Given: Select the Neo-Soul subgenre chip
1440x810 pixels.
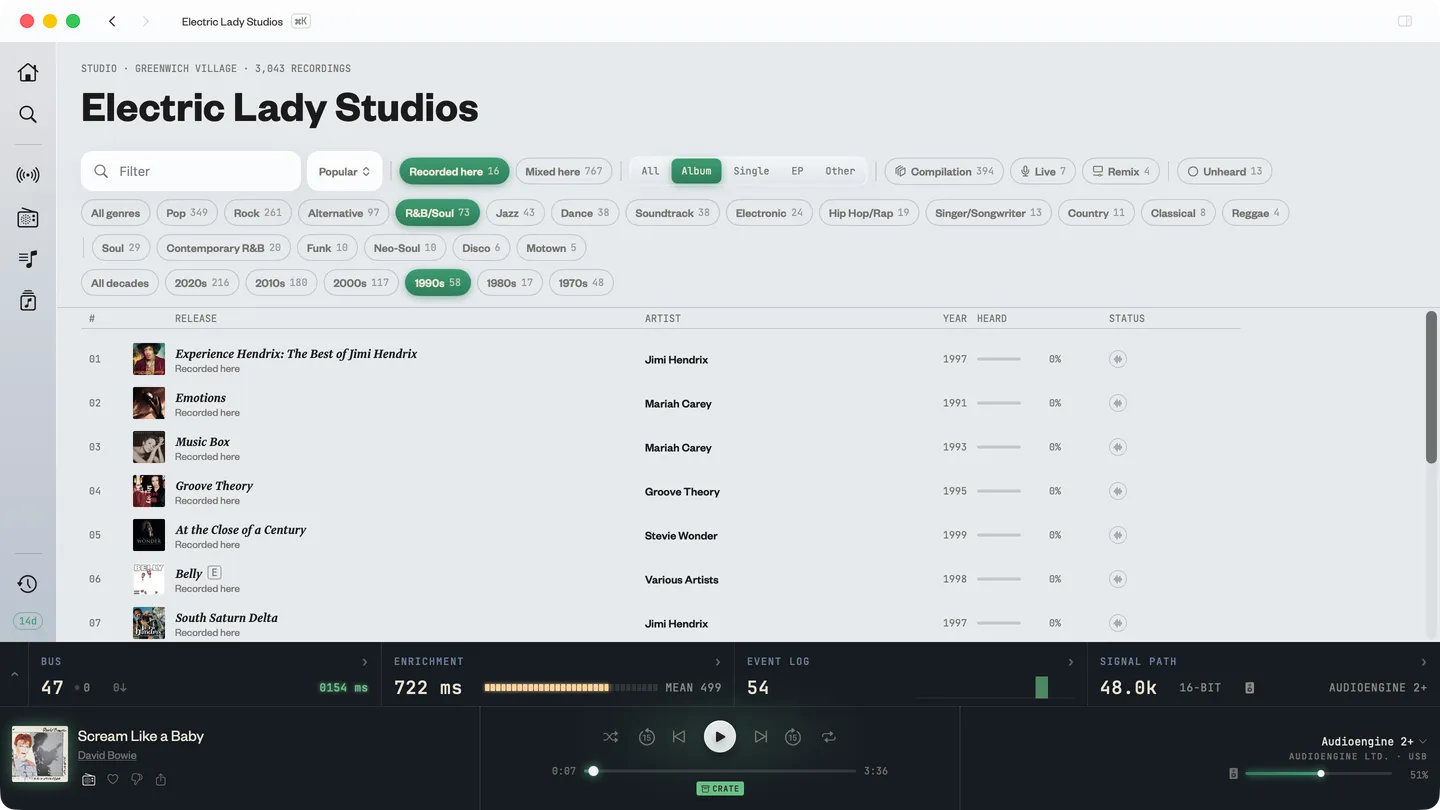Looking at the screenshot, I should coord(405,248).
